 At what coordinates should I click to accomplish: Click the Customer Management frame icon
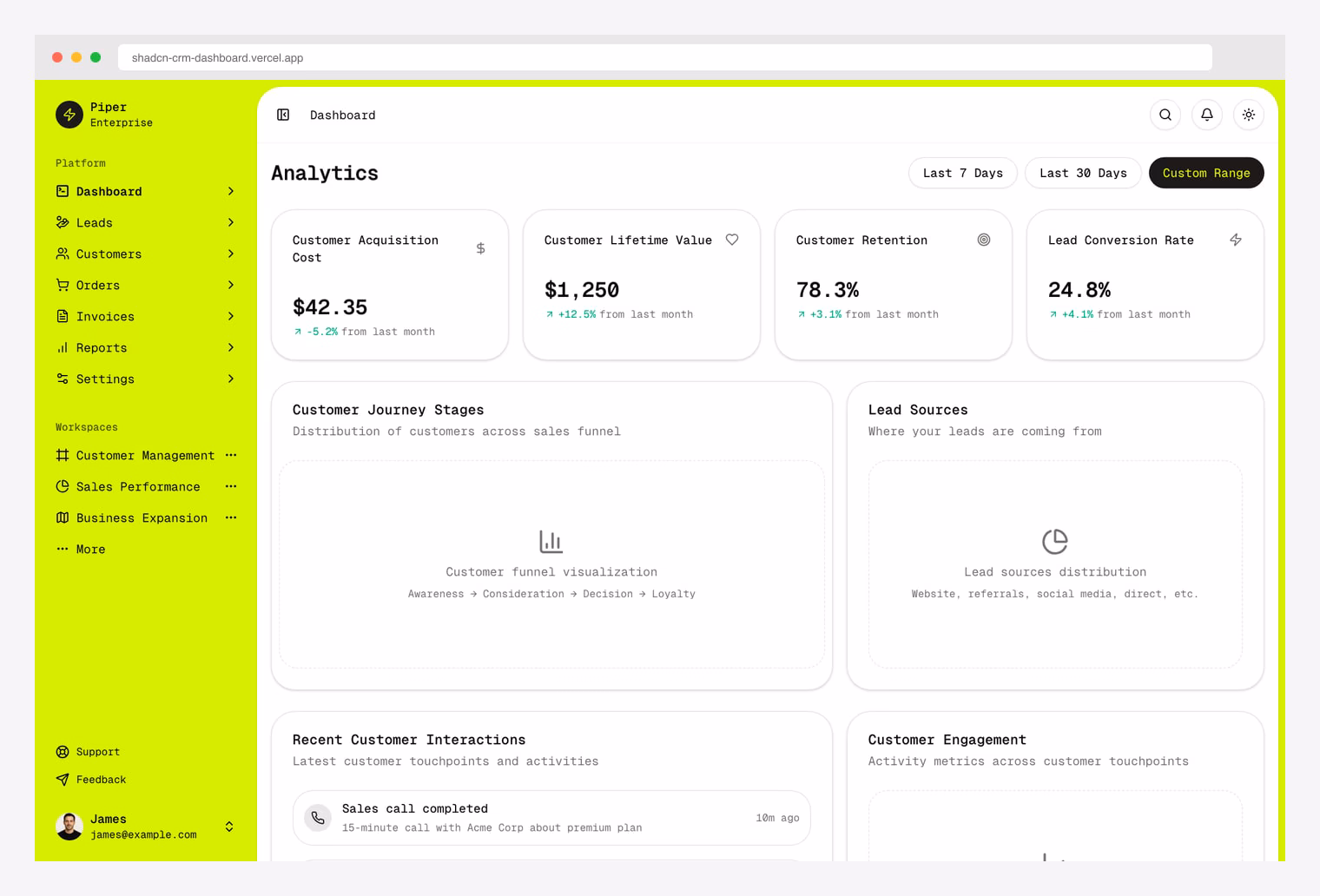click(x=63, y=455)
